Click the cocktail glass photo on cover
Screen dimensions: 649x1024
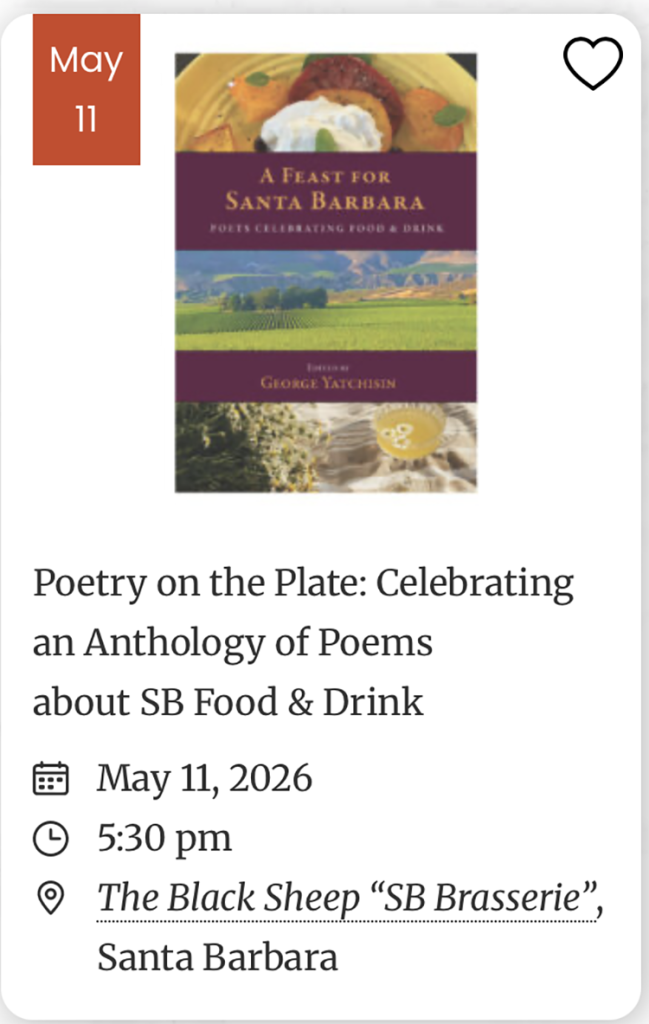[410, 440]
